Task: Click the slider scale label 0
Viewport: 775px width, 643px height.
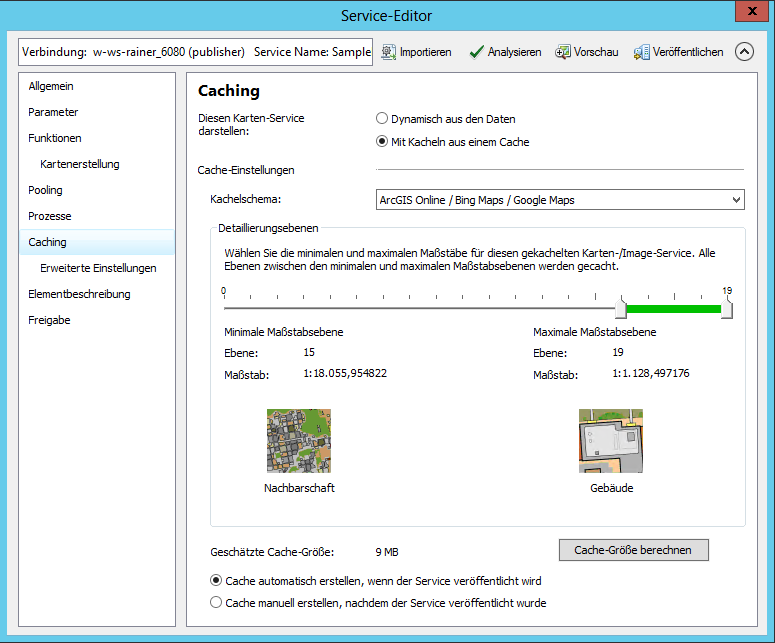Action: [x=223, y=291]
